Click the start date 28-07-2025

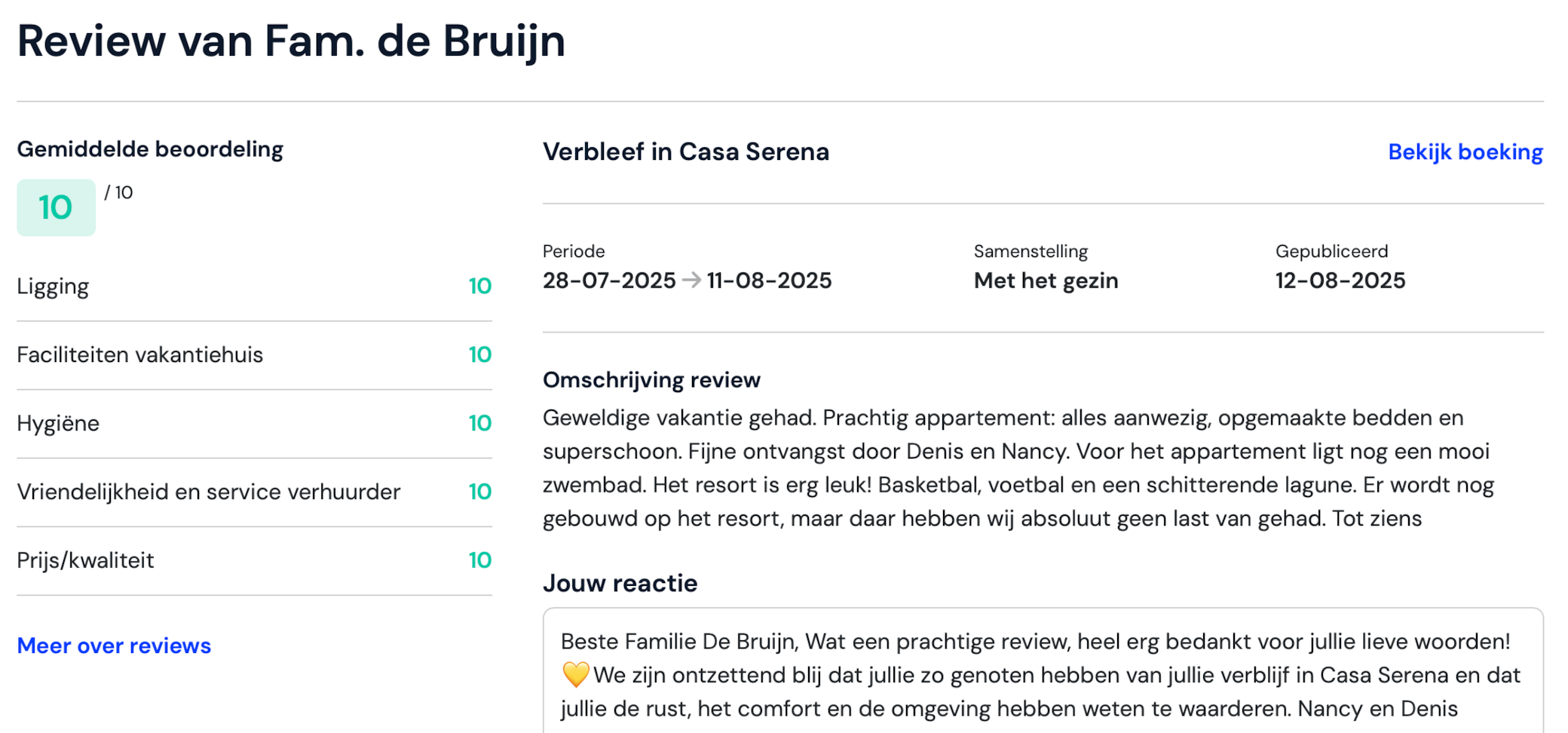coord(609,281)
